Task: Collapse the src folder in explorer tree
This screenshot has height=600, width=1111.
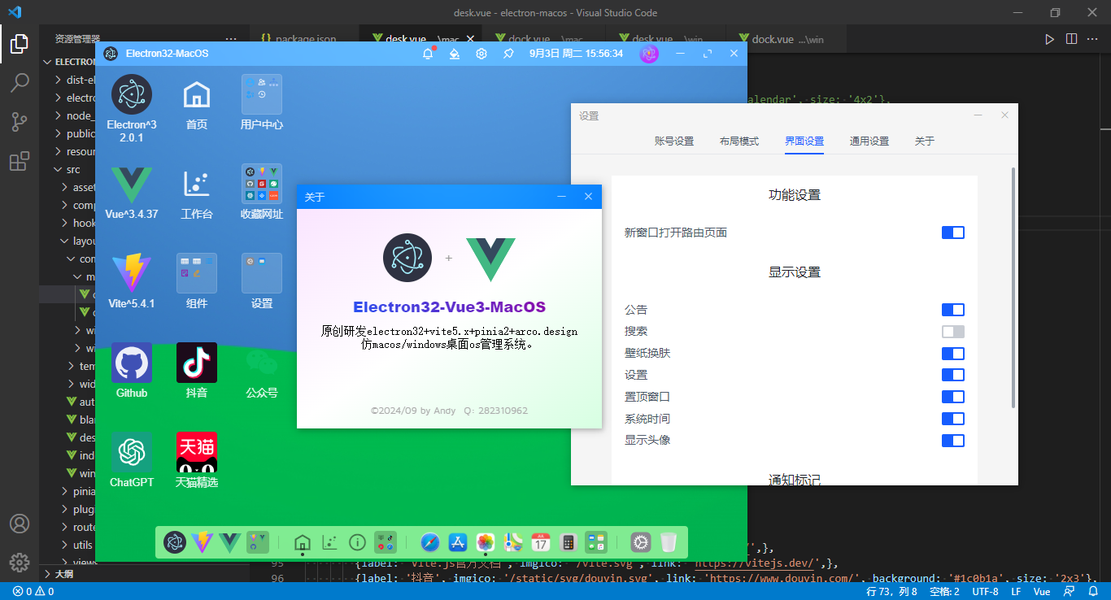Action: (x=67, y=169)
